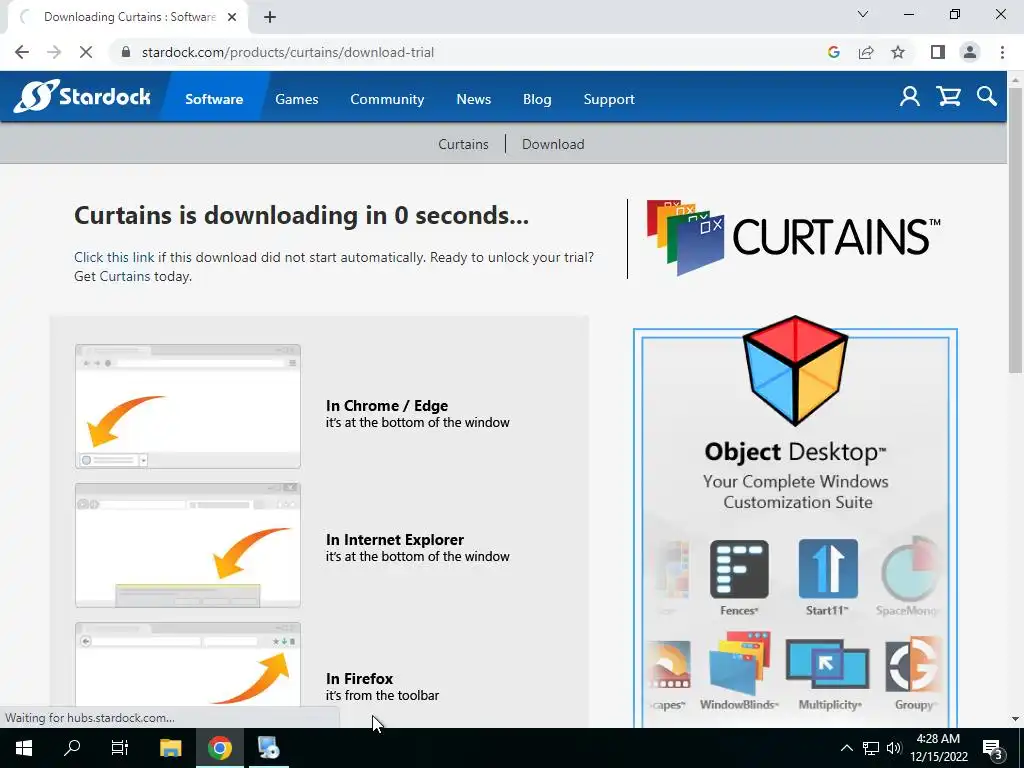Go to the Download sub-navigation link
This screenshot has width=1024, height=768.
click(x=553, y=144)
